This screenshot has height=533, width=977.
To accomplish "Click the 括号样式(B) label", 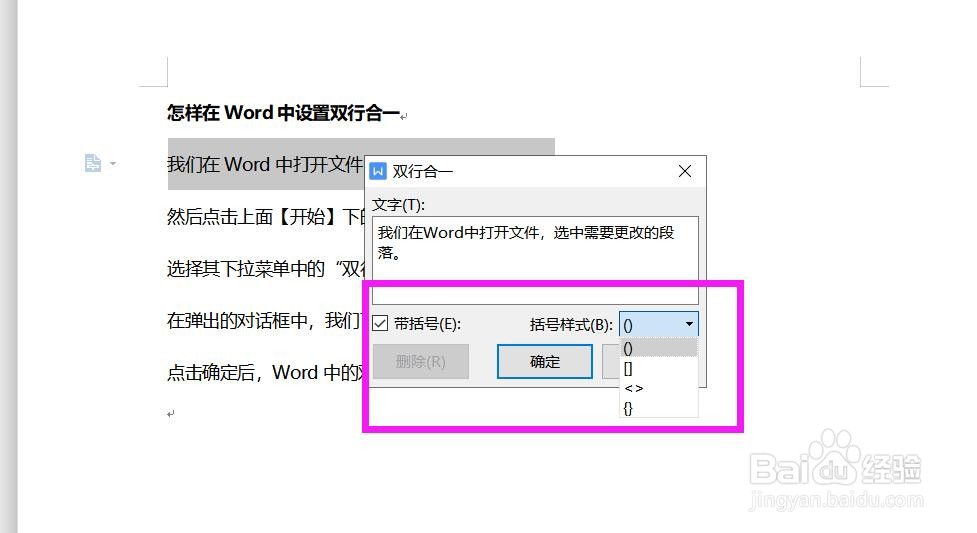I will pyautogui.click(x=571, y=324).
